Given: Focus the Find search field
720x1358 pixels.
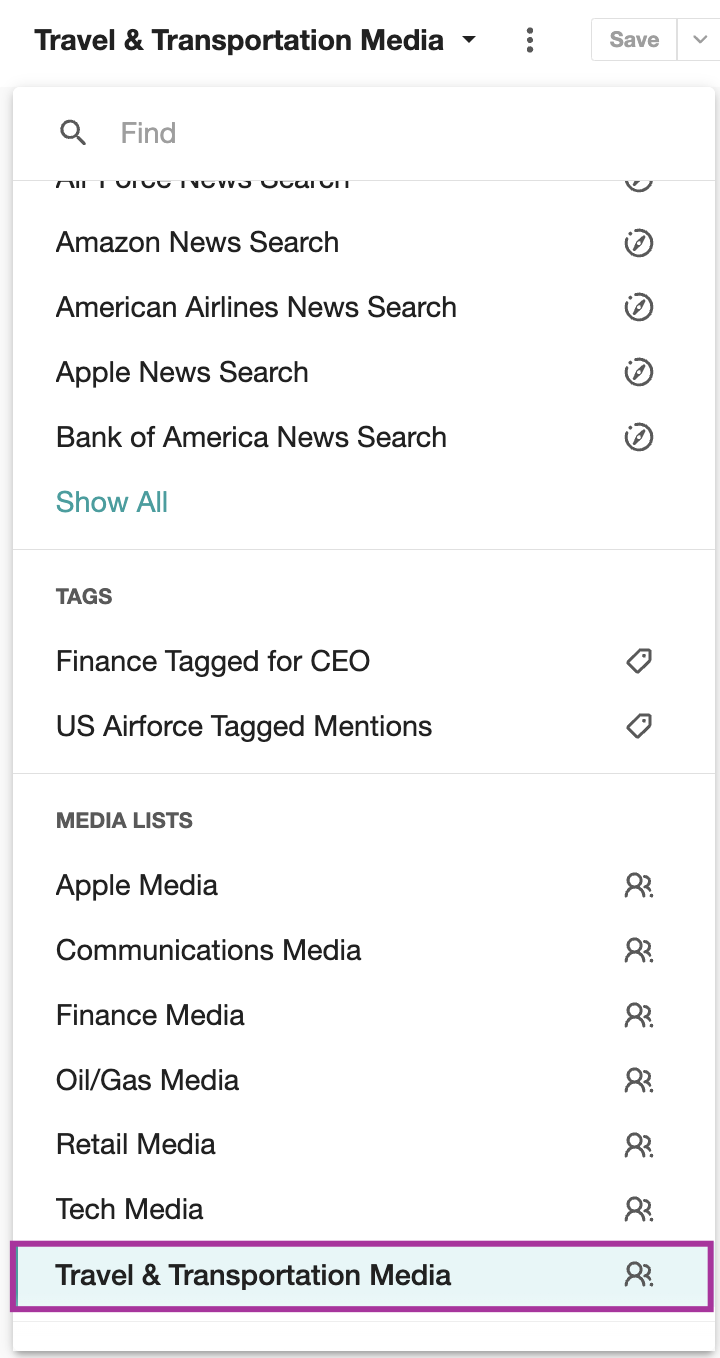Looking at the screenshot, I should [x=400, y=133].
